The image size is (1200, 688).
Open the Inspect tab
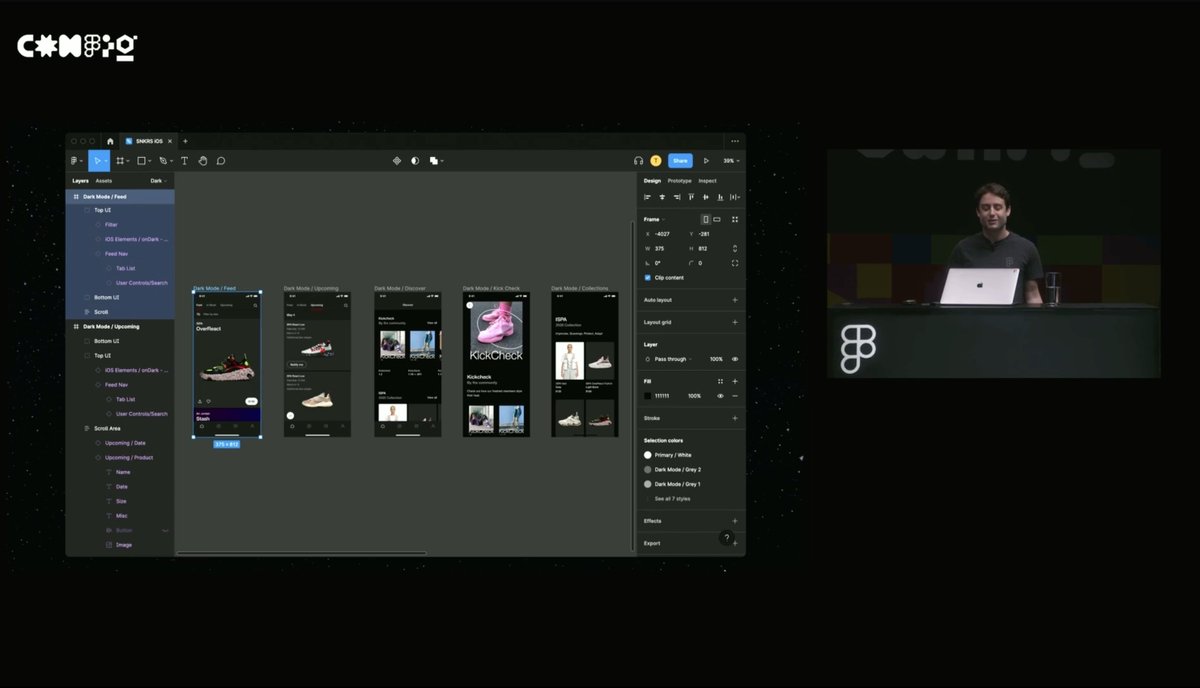tap(707, 181)
